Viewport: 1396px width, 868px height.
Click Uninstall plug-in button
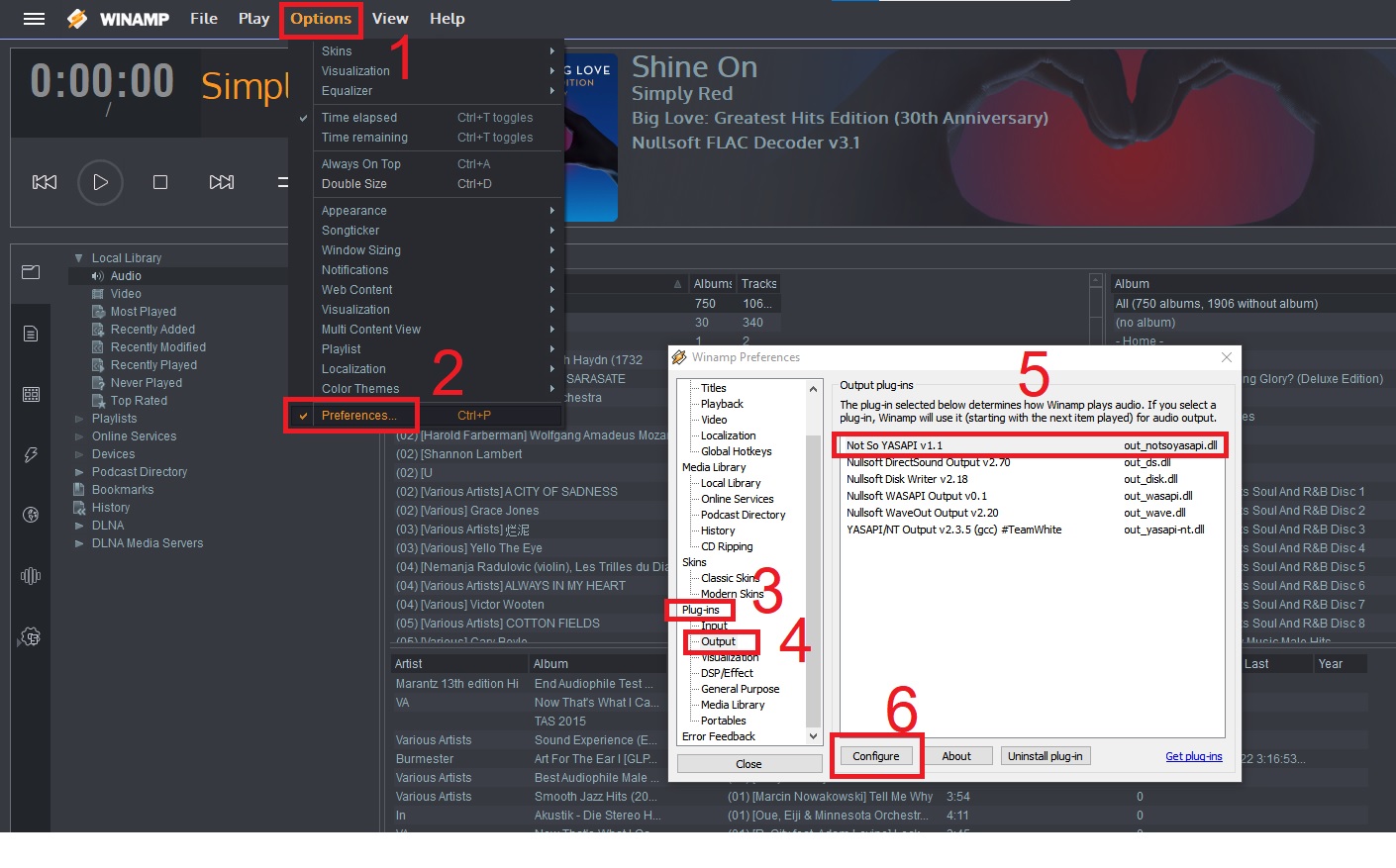tap(1046, 756)
